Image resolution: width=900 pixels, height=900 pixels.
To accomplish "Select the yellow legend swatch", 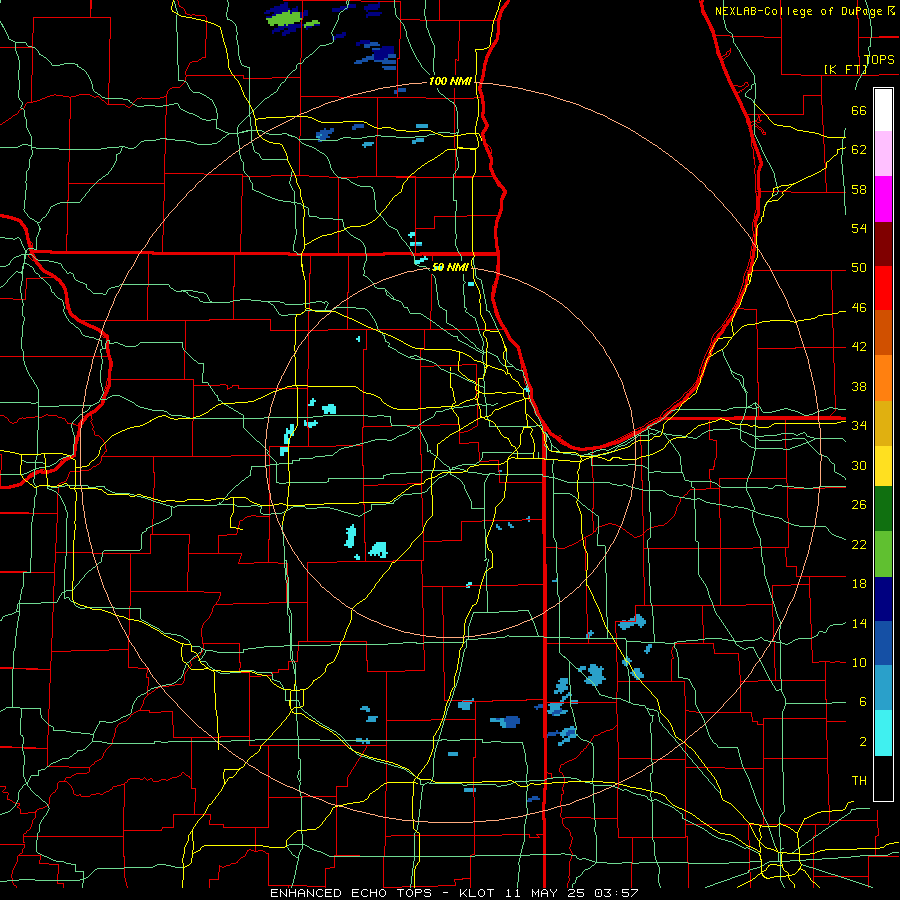I will (883, 466).
